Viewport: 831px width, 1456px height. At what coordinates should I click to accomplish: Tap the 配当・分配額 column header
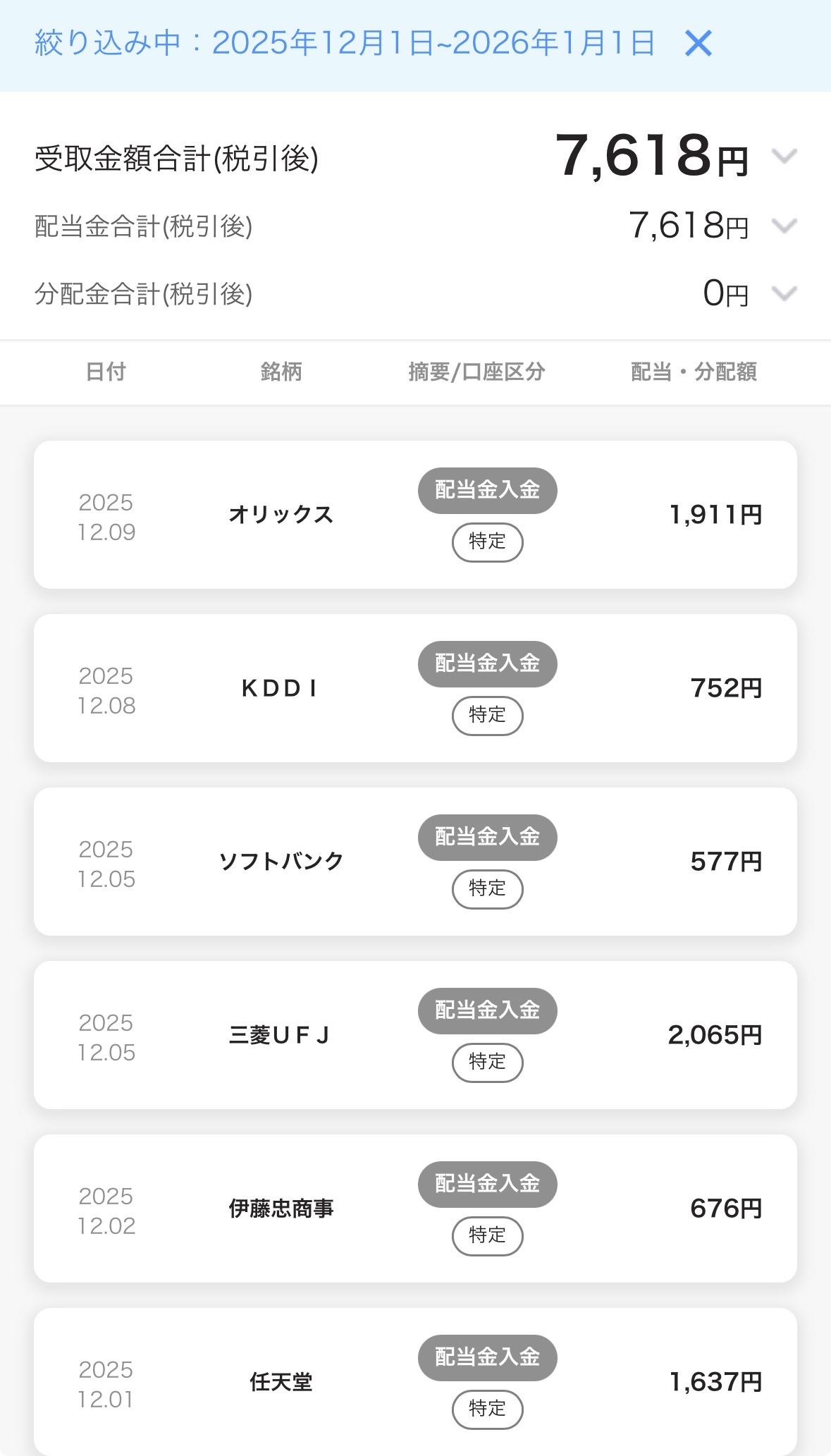tap(694, 372)
